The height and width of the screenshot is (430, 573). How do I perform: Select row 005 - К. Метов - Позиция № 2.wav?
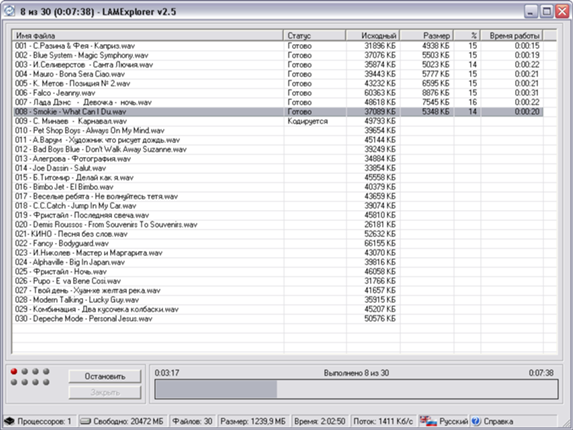278,83
